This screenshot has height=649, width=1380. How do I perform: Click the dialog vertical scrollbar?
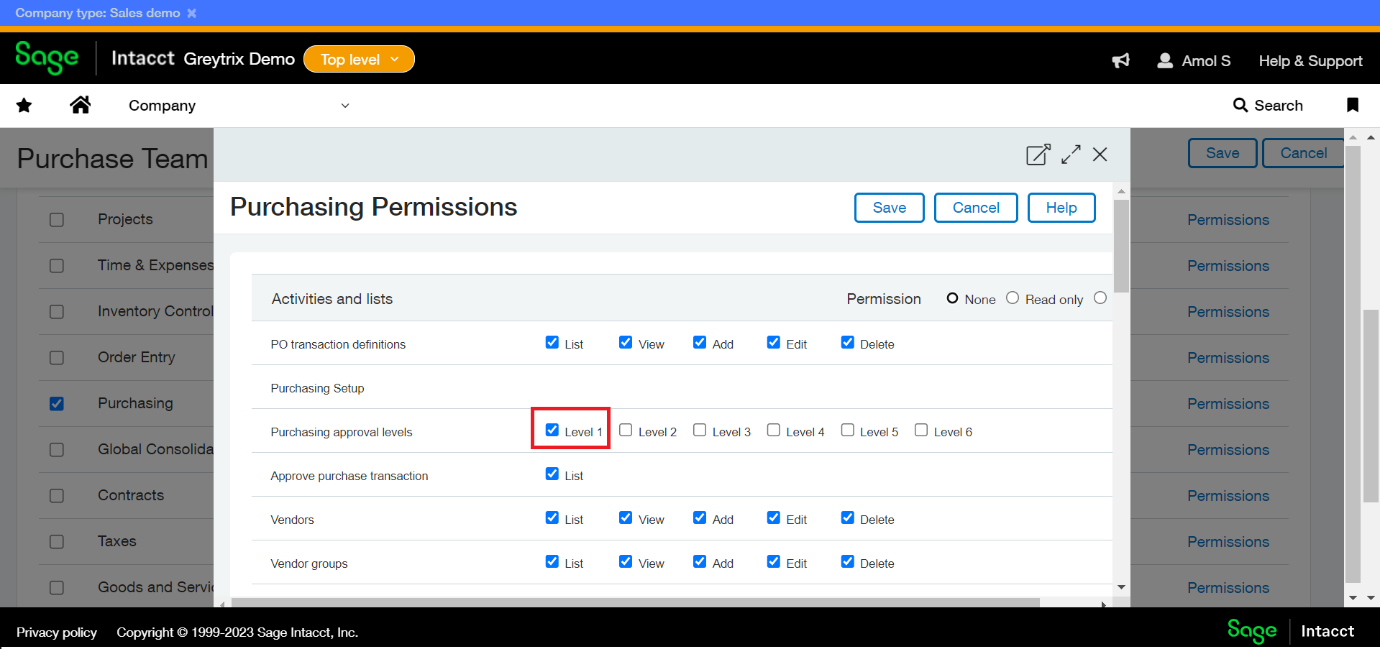pyautogui.click(x=1121, y=245)
